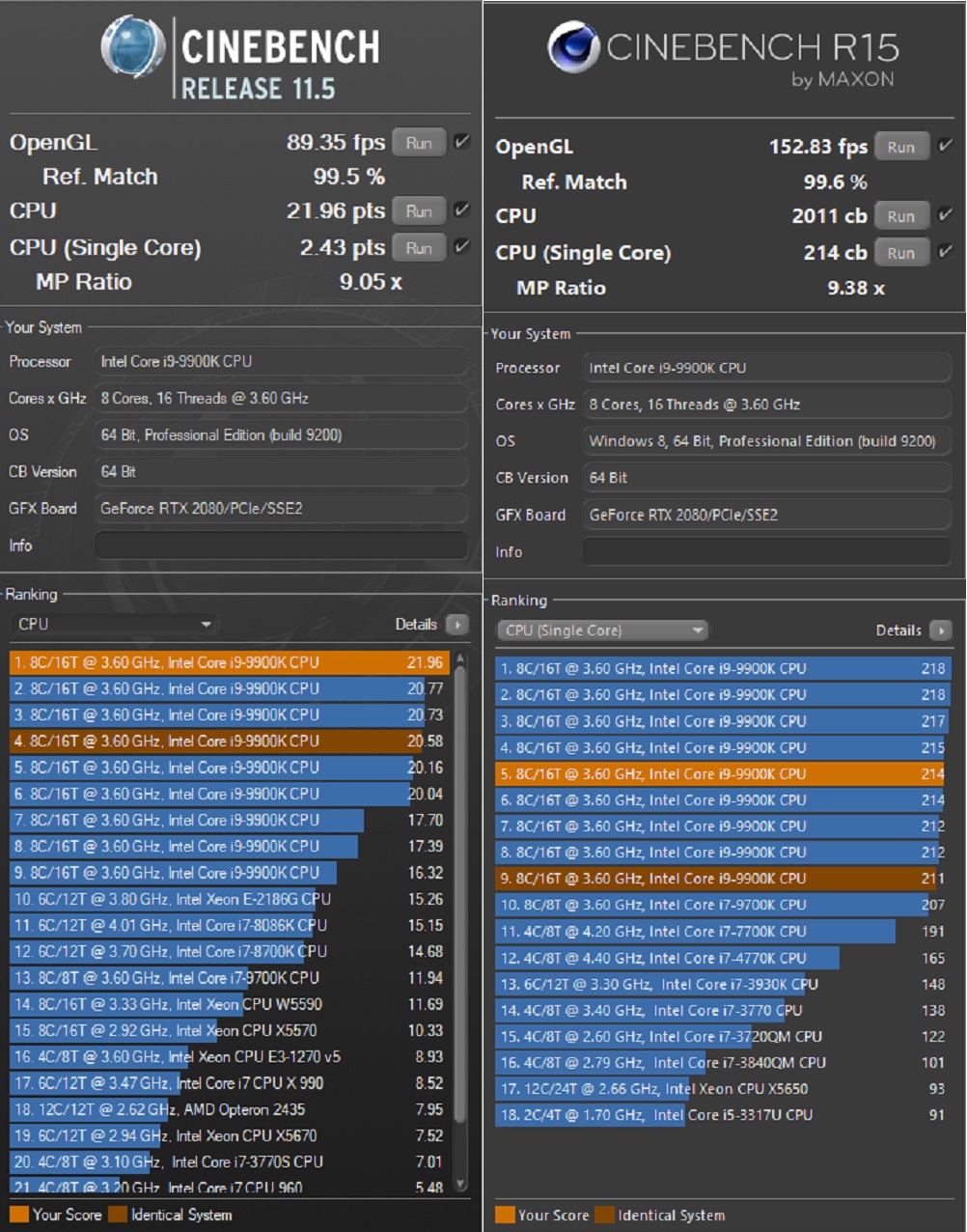Open Details arrow in Cinebench 11.5 ranking
Viewport: 967px width, 1232px height.
(x=457, y=625)
